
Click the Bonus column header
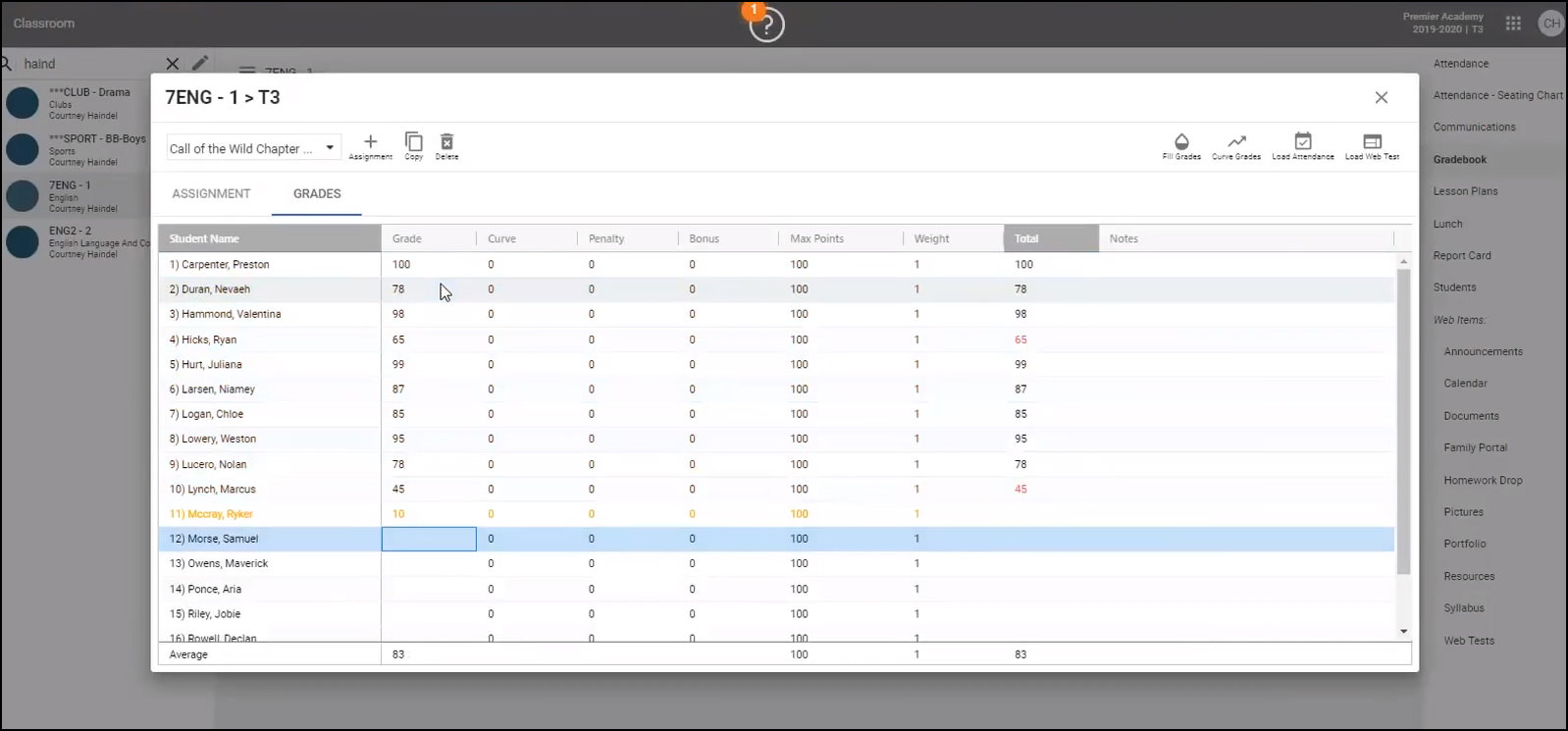[x=729, y=238]
